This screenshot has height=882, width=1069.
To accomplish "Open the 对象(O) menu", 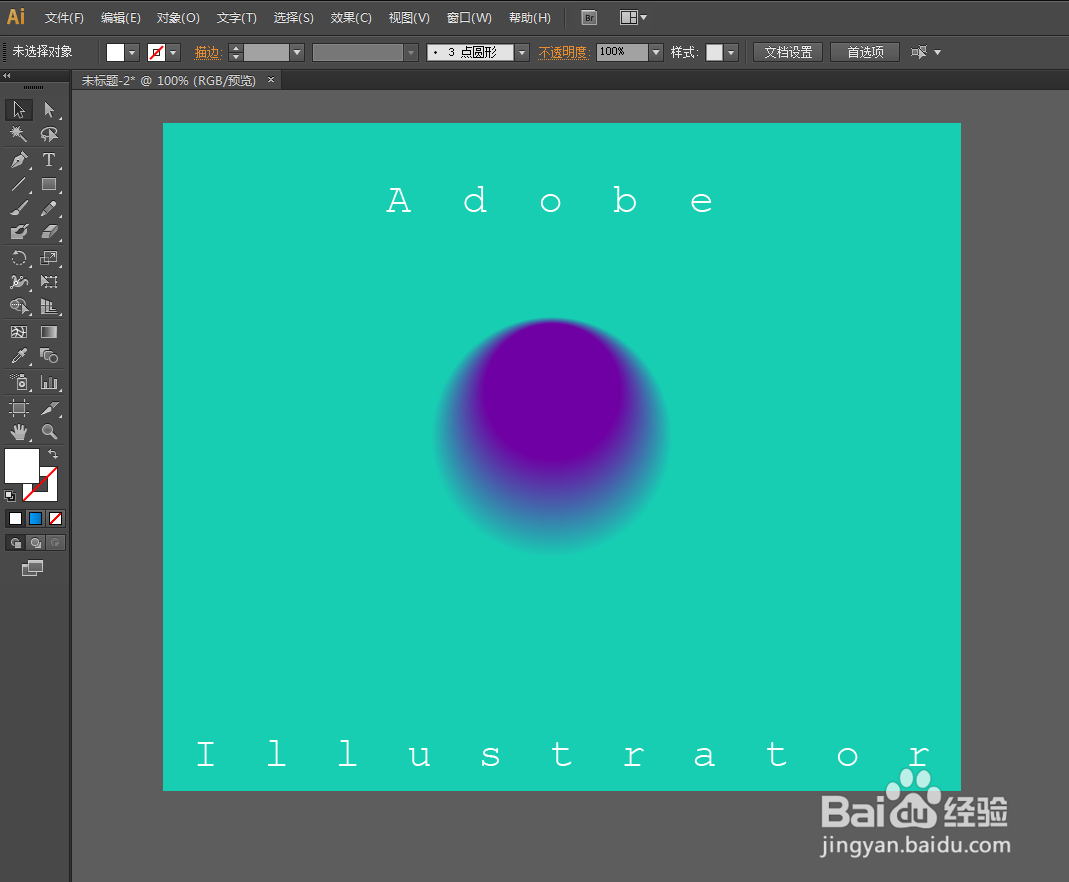I will coord(178,18).
